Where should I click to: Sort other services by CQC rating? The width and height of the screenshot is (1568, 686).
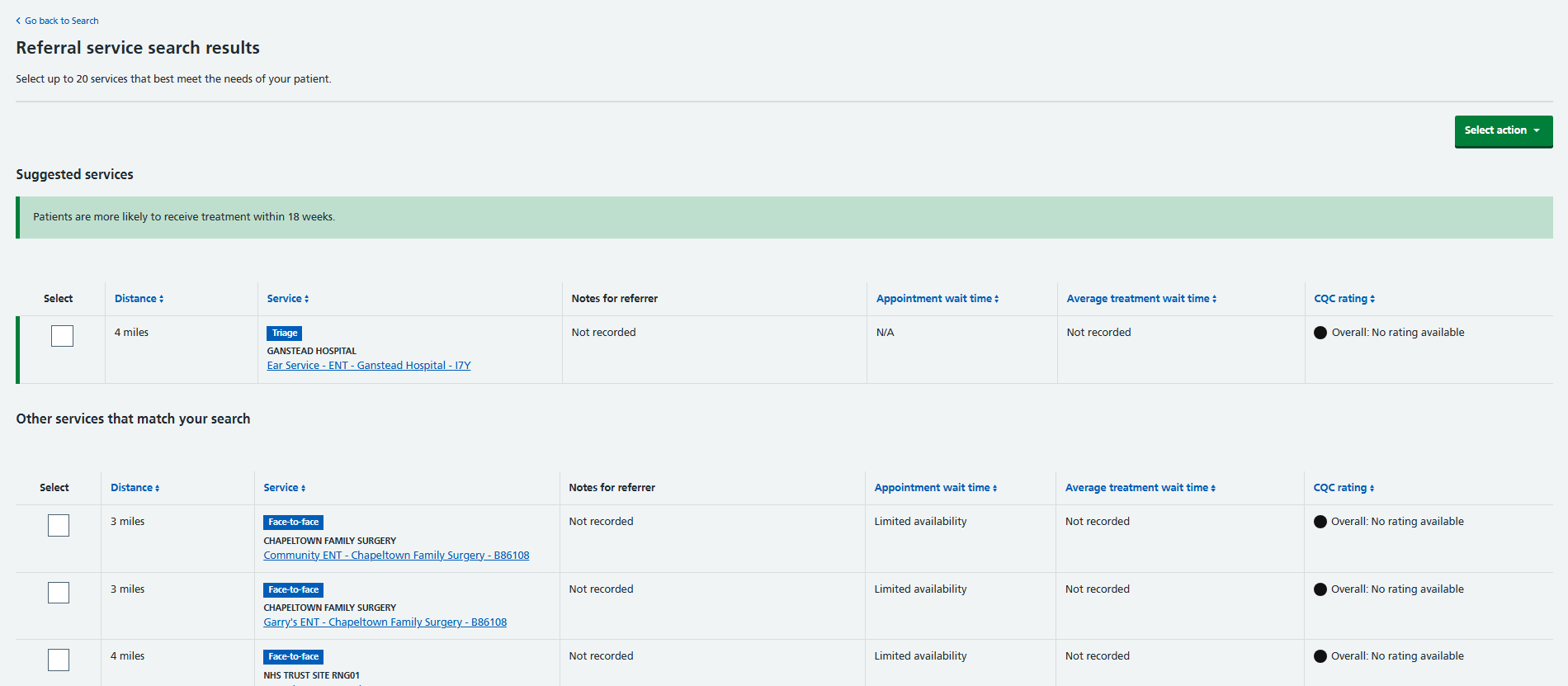click(x=1344, y=488)
